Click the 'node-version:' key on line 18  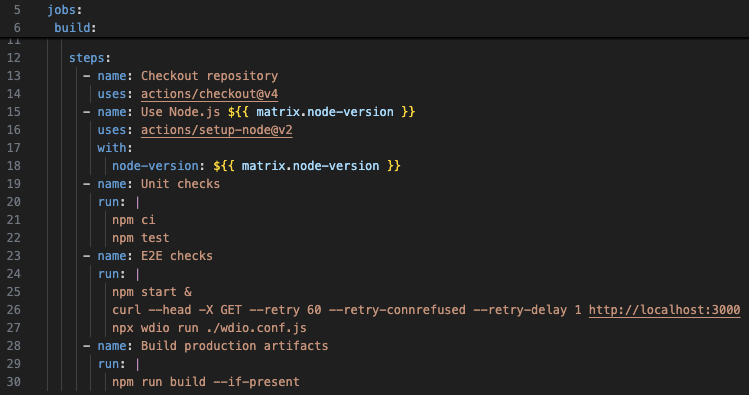pos(158,166)
